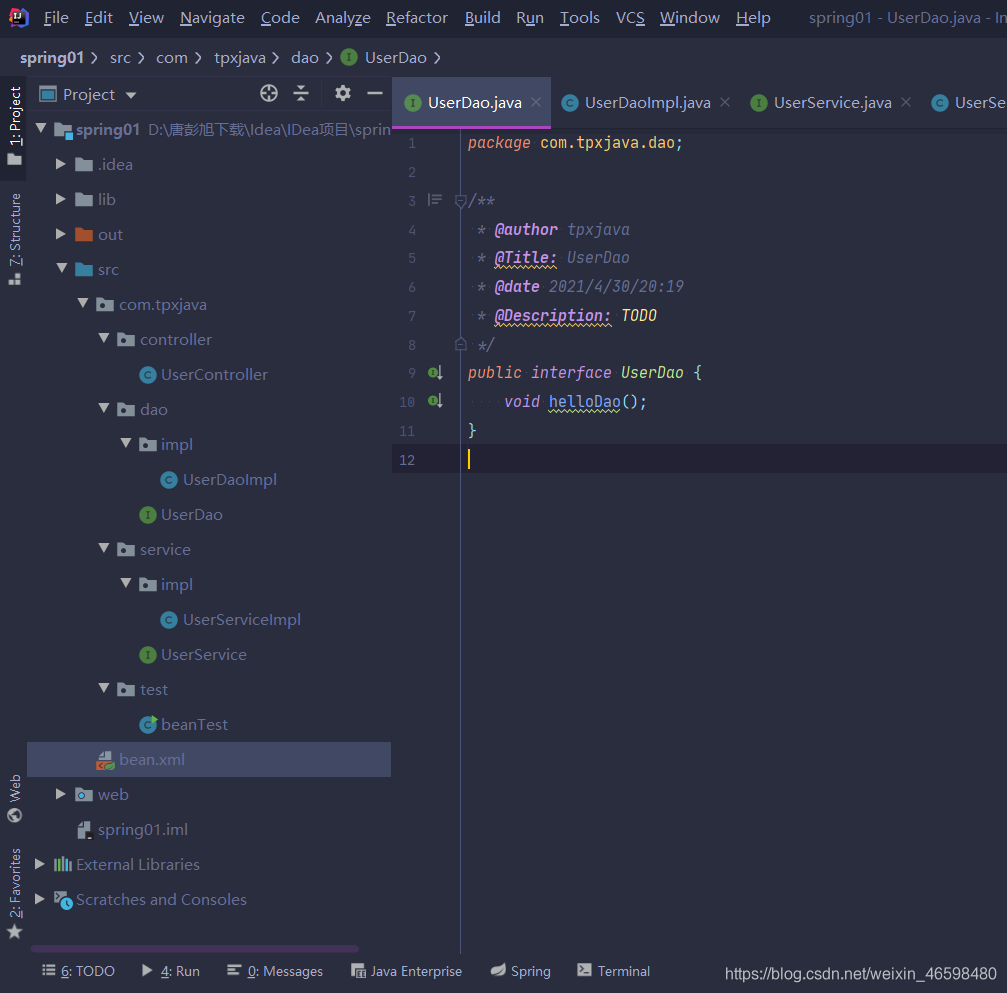
Task: Open the Build menu
Action: click(482, 18)
